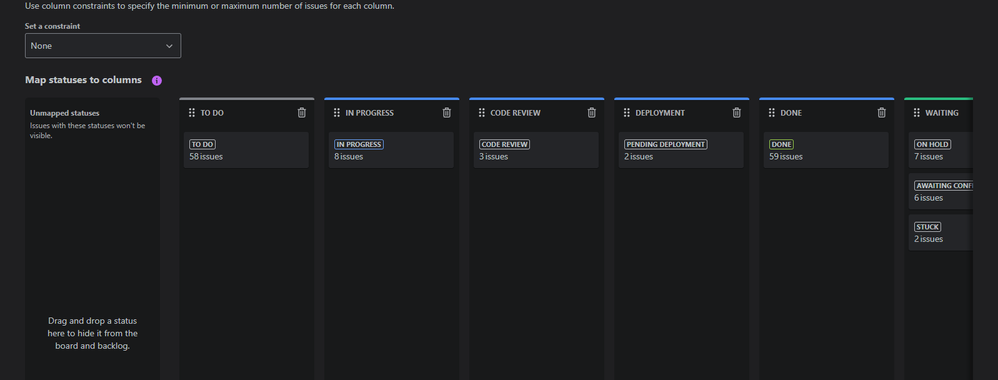The width and height of the screenshot is (998, 380).
Task: Grab the drag handle of DEPLOYMENT column
Action: 627,113
